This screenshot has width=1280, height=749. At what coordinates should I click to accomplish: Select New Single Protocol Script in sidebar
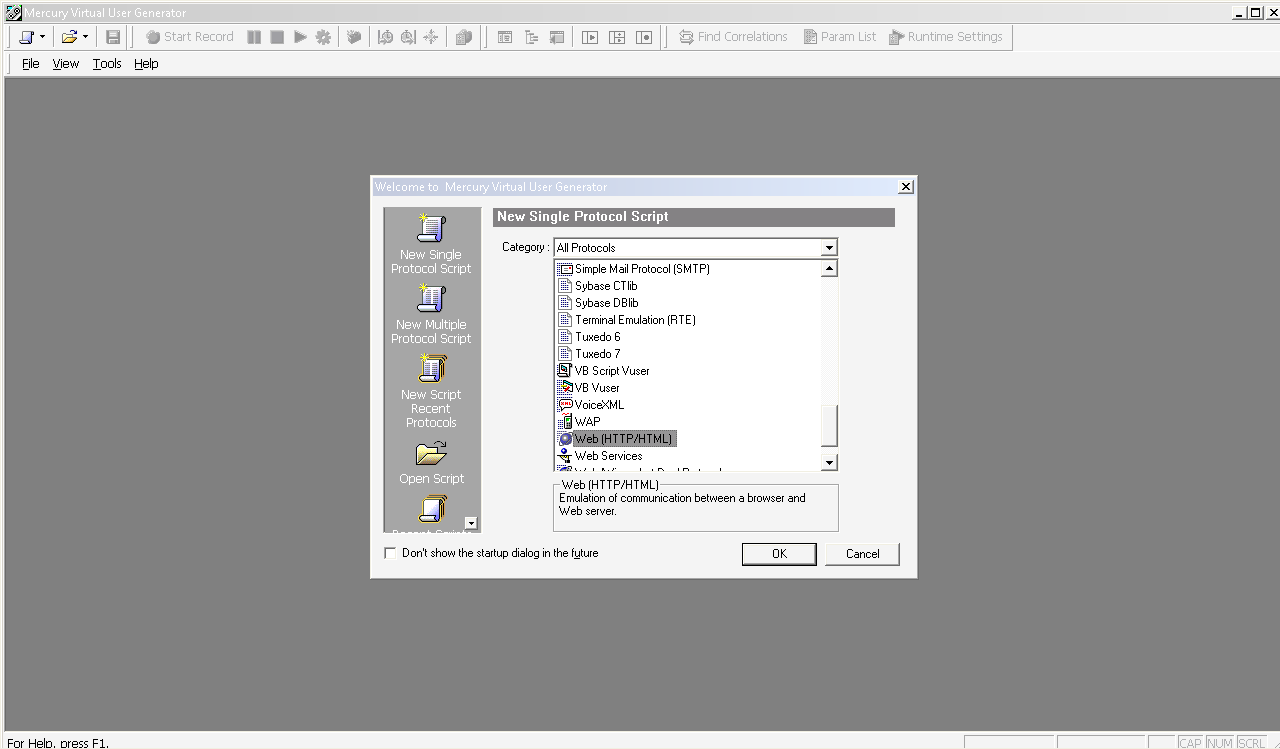(431, 244)
